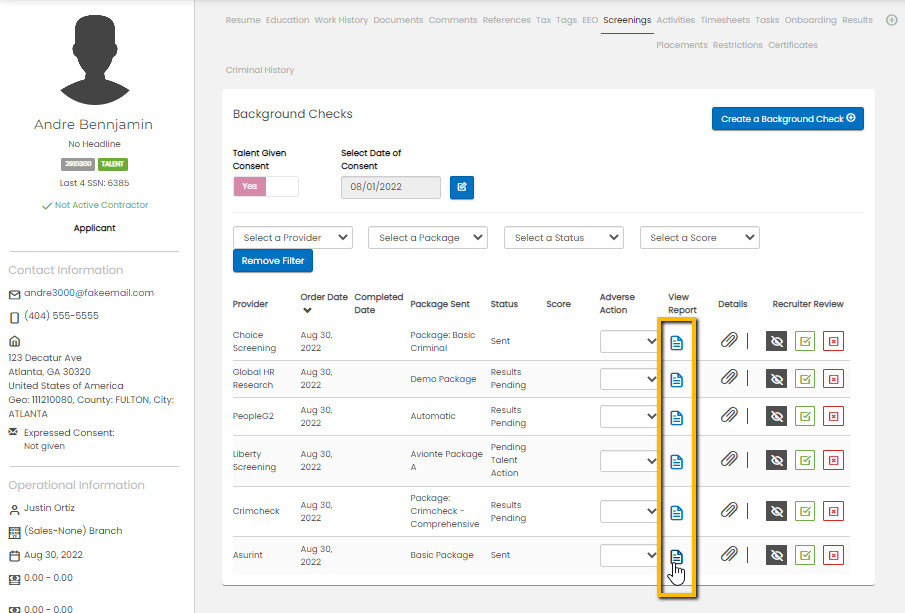Click the red reject review icon for Choice Screening
The width and height of the screenshot is (905, 613).
(833, 341)
